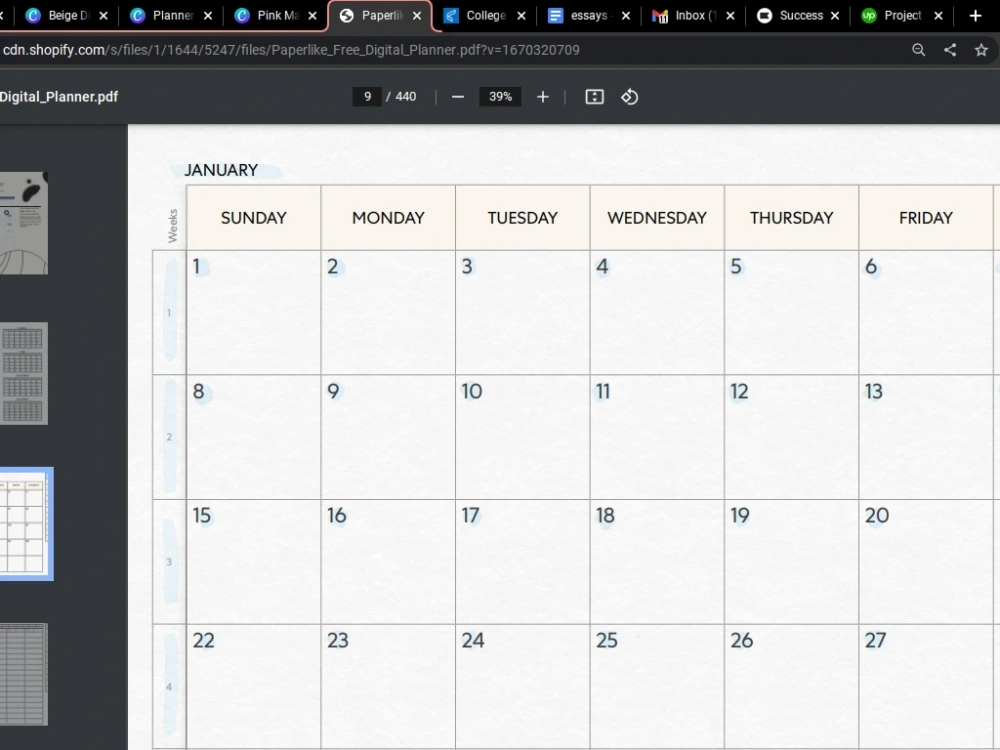Open the bottom lined page thumbnail

24,674
